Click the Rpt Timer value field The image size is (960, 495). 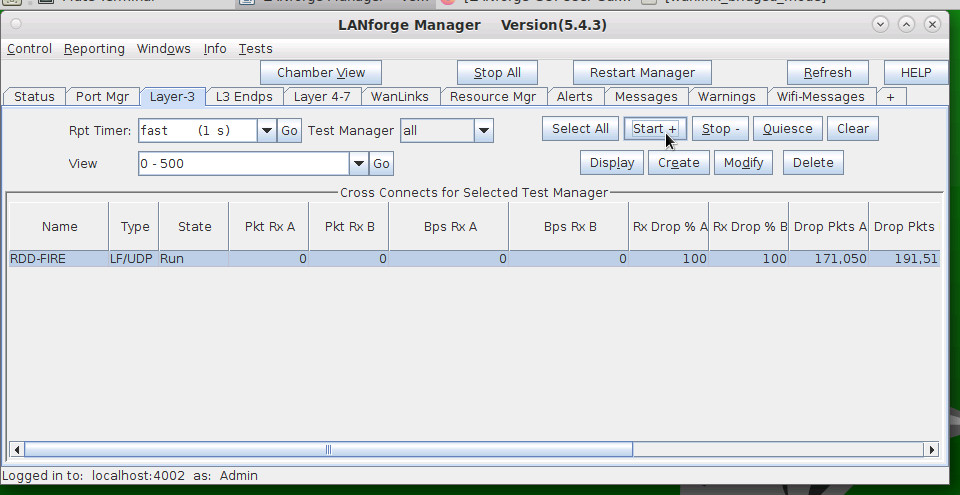[x=198, y=130]
